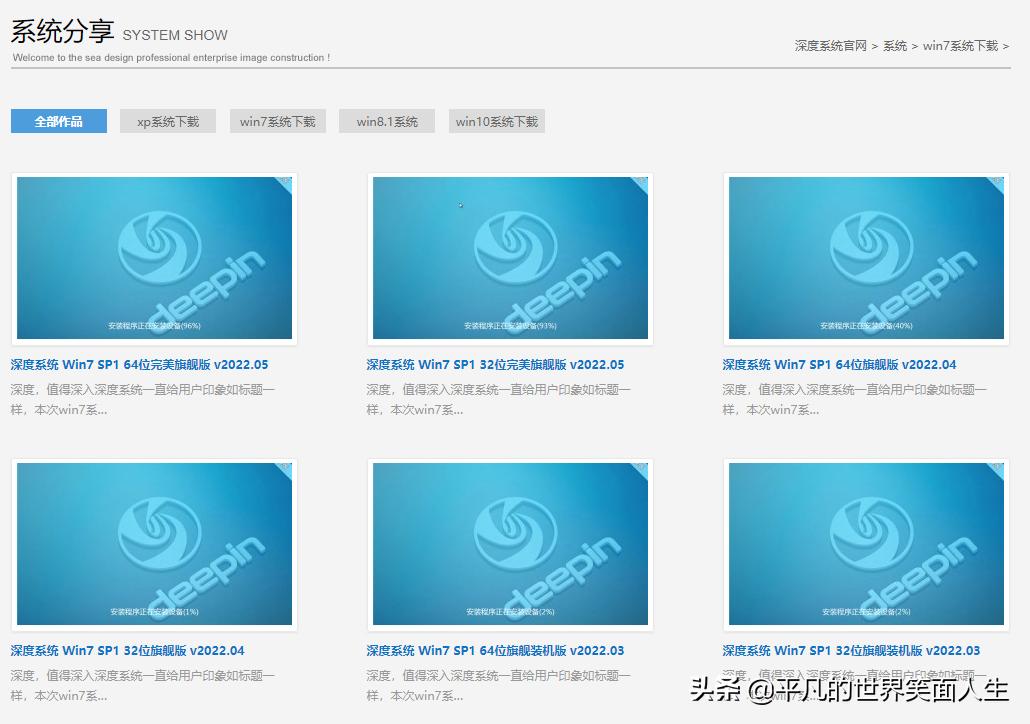Go to win10系统下载 tab
The width and height of the screenshot is (1030, 724).
(x=497, y=121)
